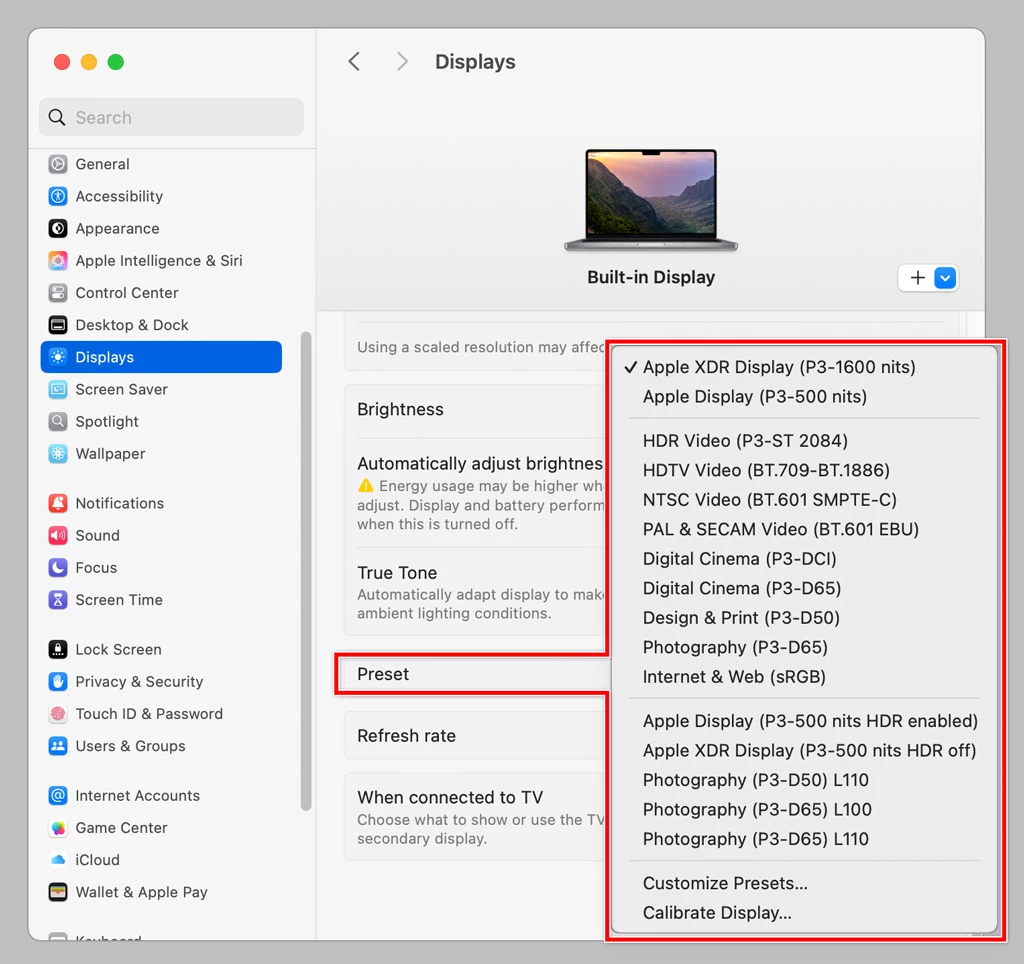The image size is (1024, 964).
Task: Select Privacy & Security hand icon
Action: (58, 681)
